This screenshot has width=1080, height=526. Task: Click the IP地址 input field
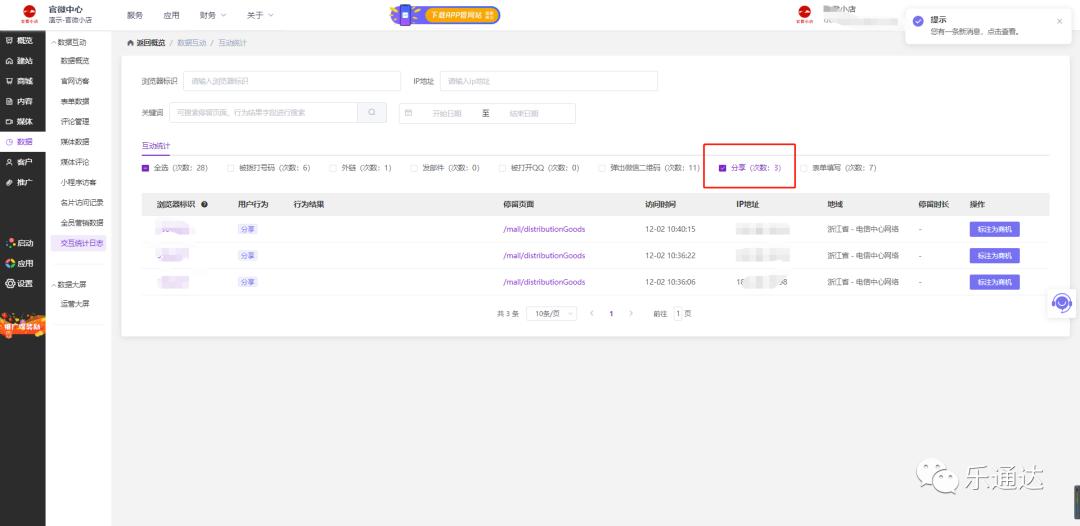point(548,81)
